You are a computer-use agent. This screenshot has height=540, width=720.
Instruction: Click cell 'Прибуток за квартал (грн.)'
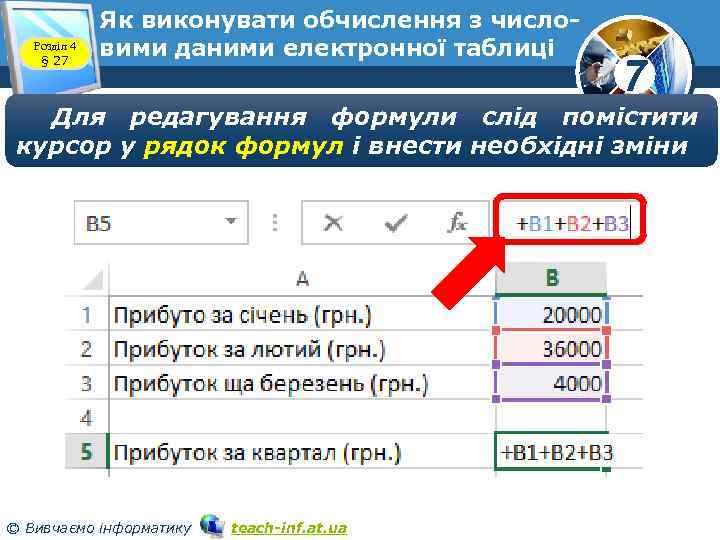point(302,452)
